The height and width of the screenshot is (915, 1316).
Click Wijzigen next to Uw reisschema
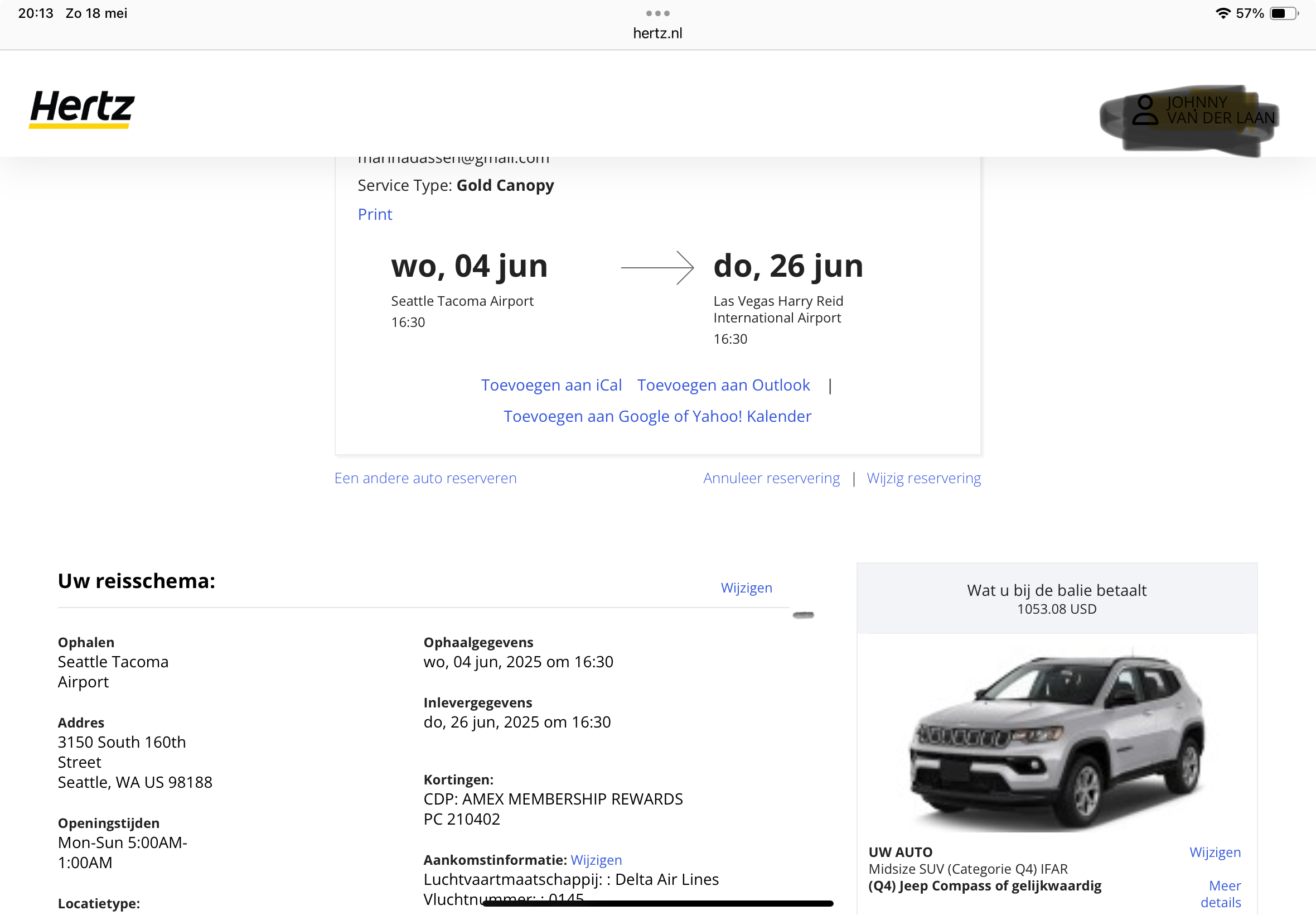[746, 587]
